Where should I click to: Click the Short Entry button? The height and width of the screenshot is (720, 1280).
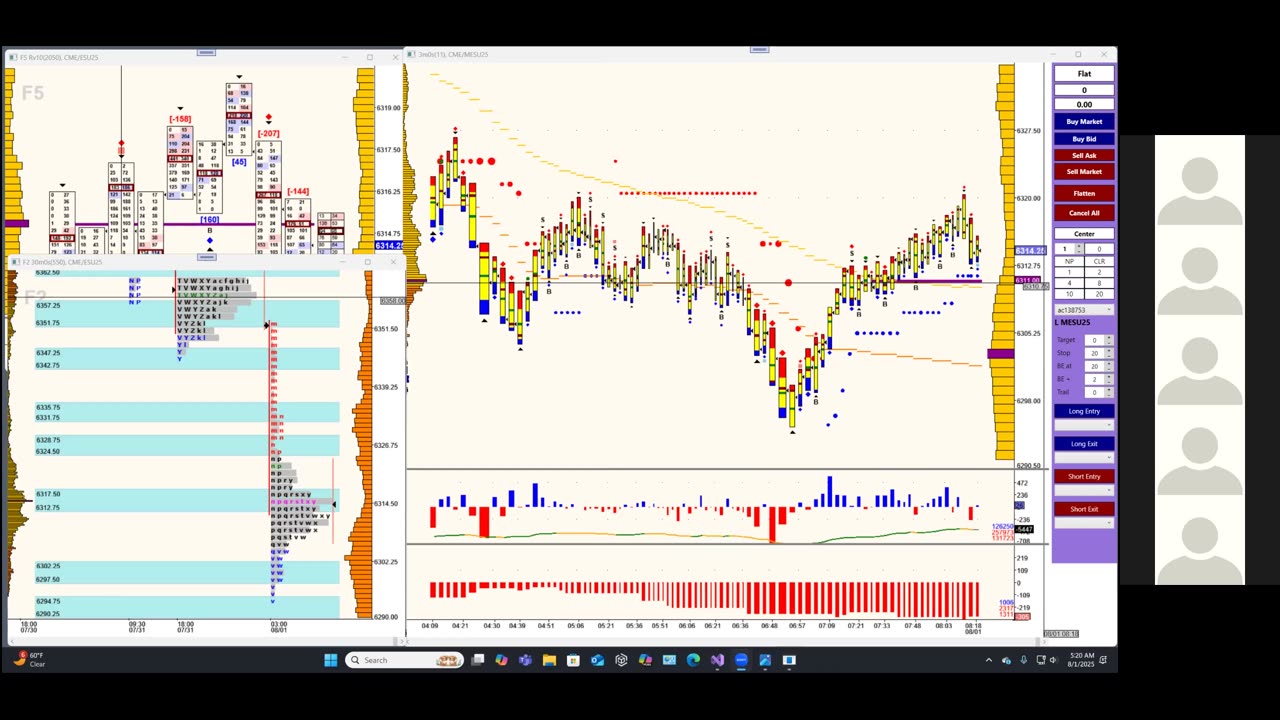(1084, 477)
